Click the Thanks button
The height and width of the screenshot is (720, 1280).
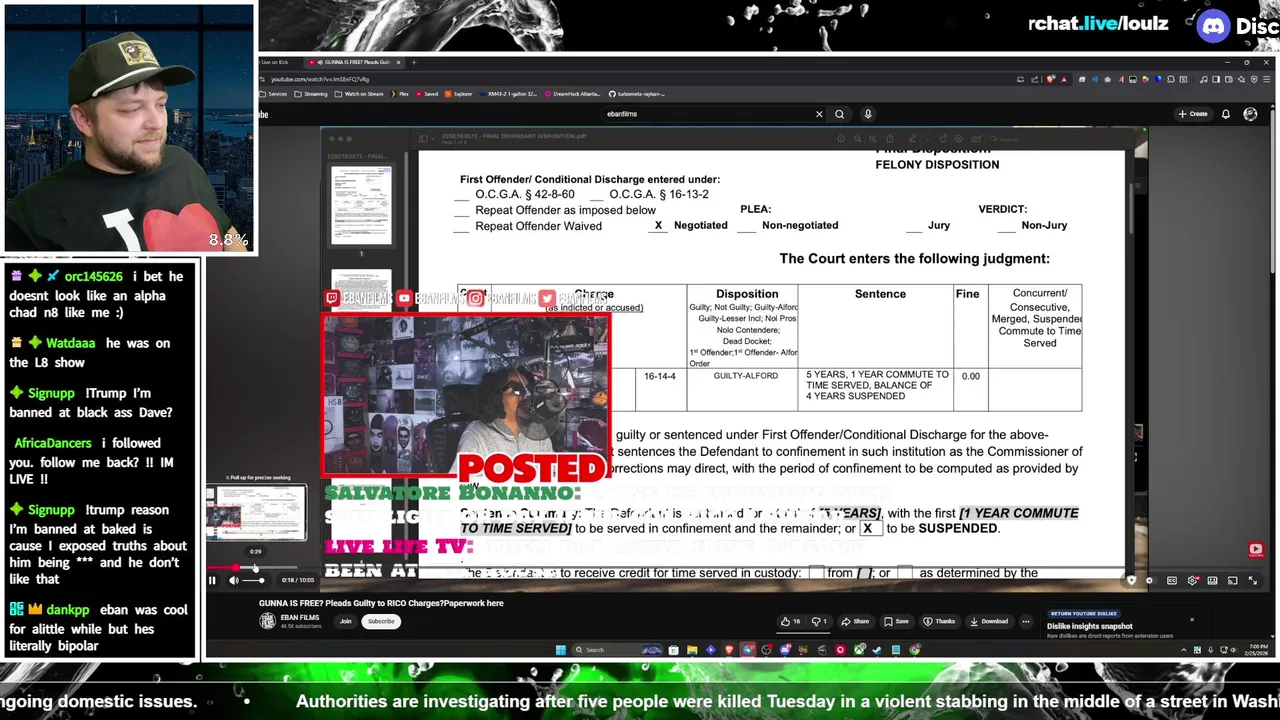coord(940,621)
